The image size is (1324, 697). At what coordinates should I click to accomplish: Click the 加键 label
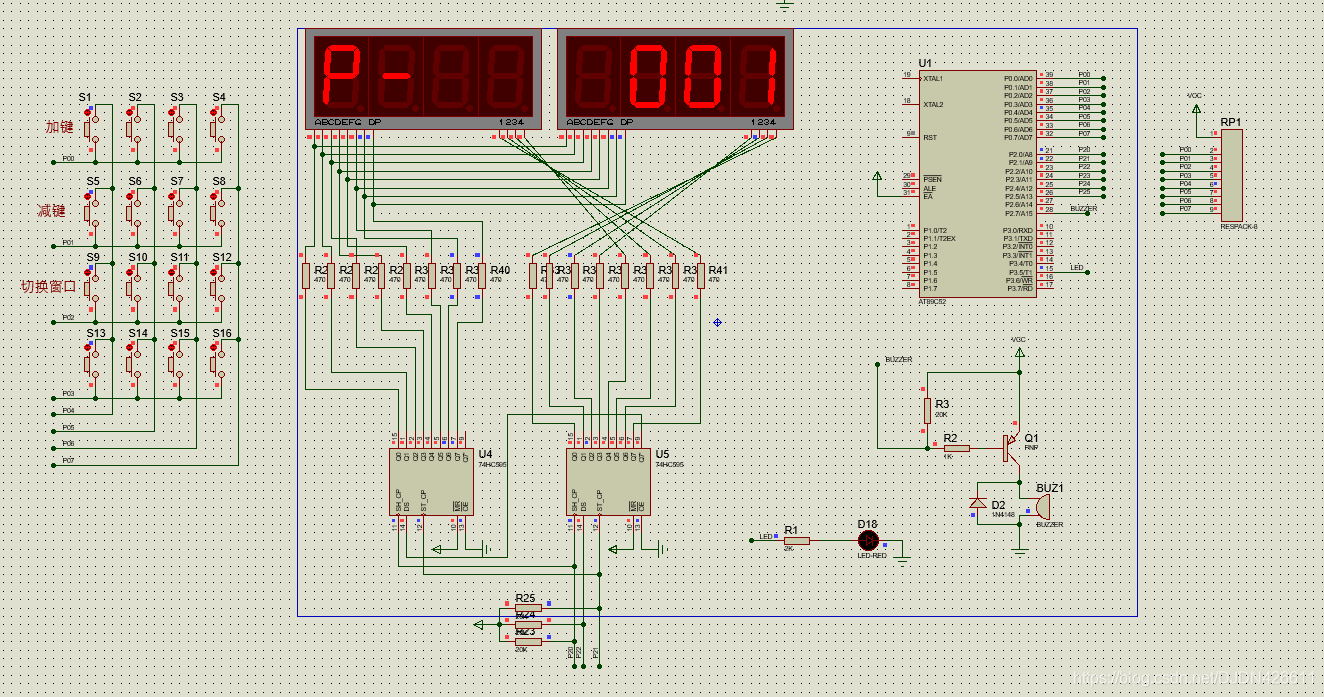click(x=59, y=127)
